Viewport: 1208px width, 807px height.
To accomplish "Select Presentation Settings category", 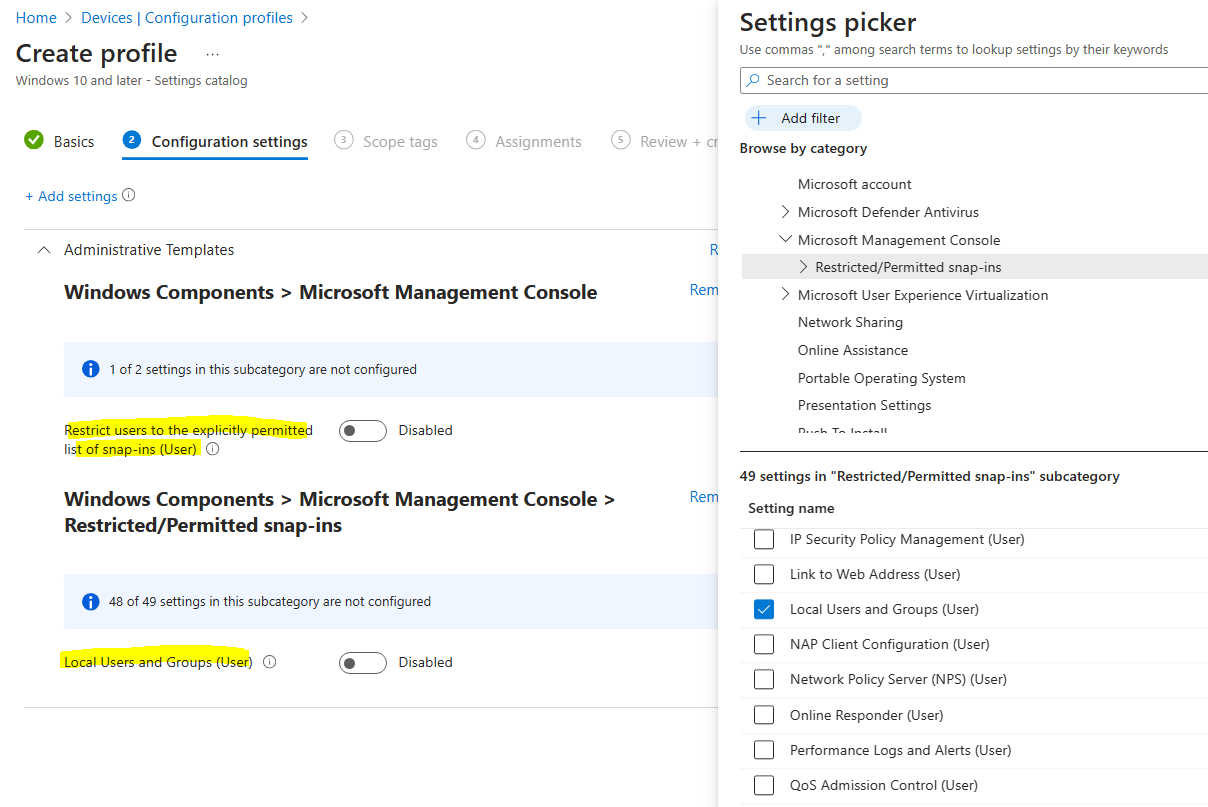I will [864, 405].
